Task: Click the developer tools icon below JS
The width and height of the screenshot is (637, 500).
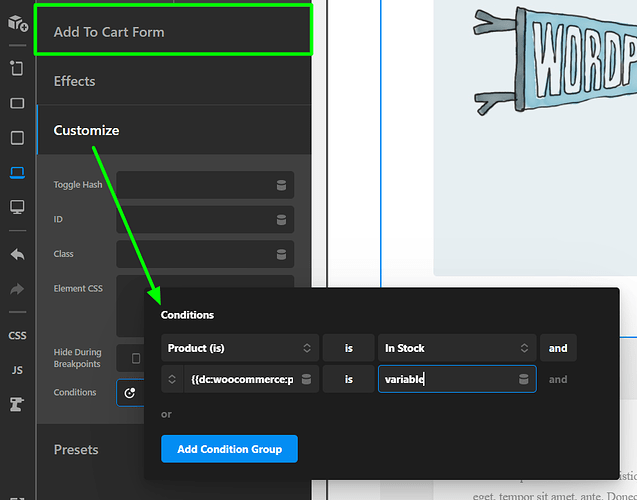Action: 17,405
